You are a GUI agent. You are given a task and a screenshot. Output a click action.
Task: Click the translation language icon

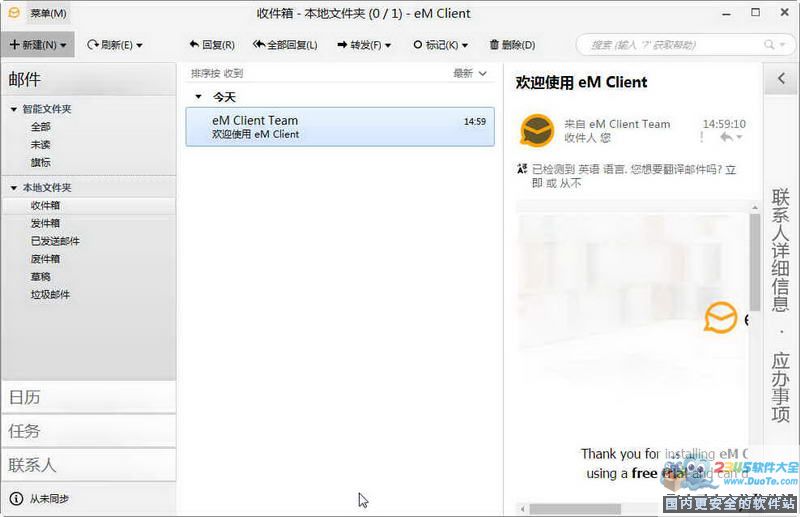pyautogui.click(x=521, y=169)
